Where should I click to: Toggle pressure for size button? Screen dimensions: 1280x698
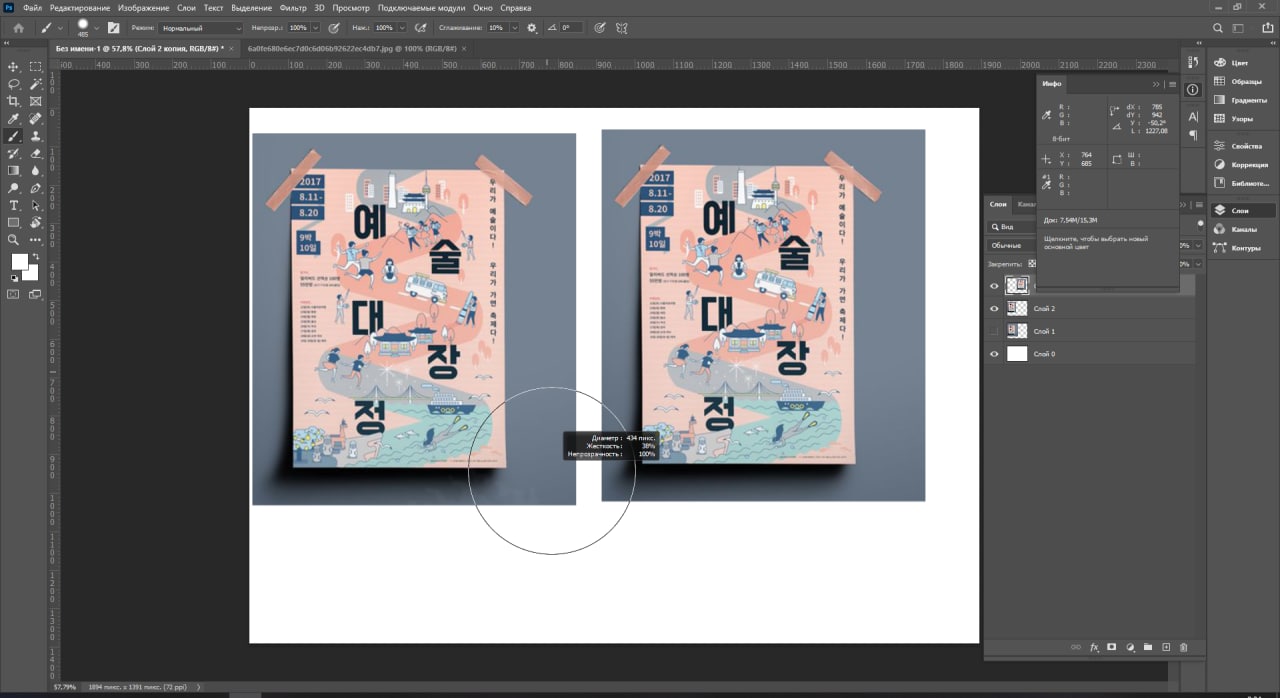[599, 28]
